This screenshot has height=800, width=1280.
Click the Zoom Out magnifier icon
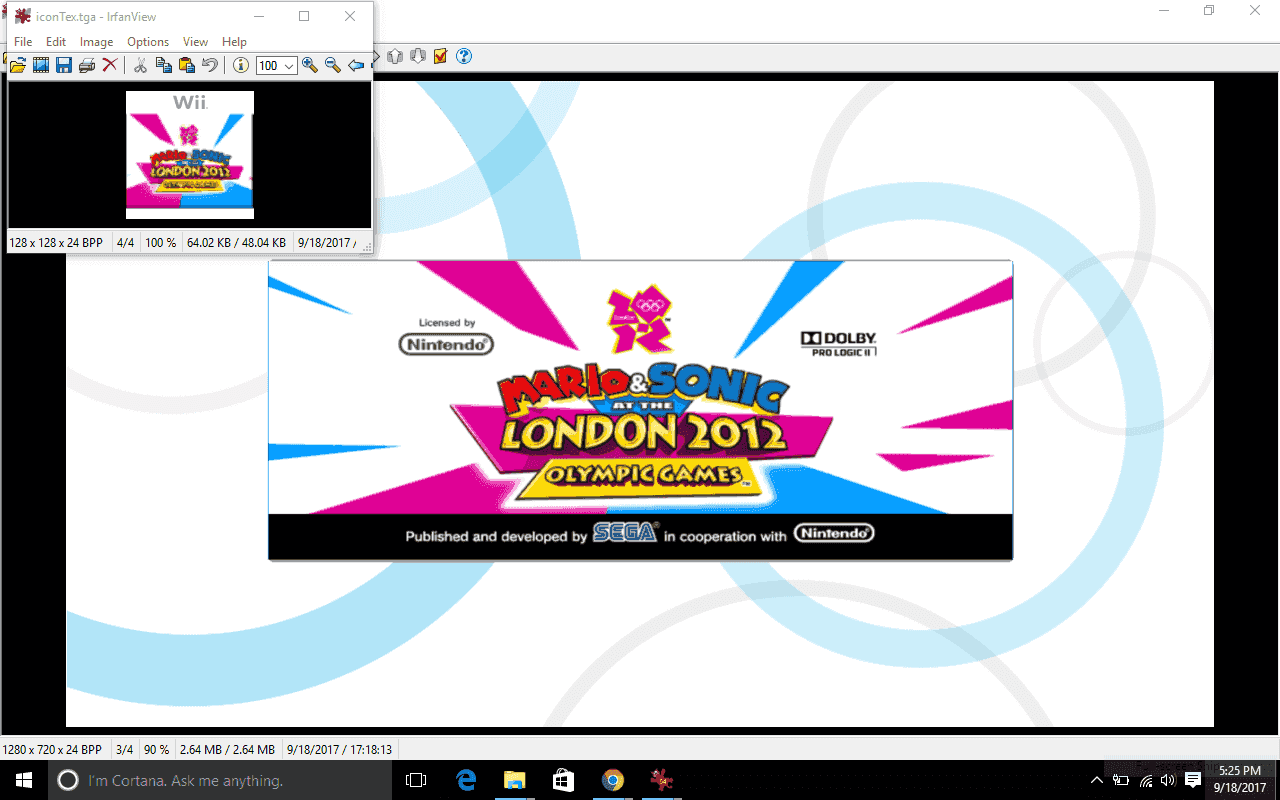coord(333,65)
